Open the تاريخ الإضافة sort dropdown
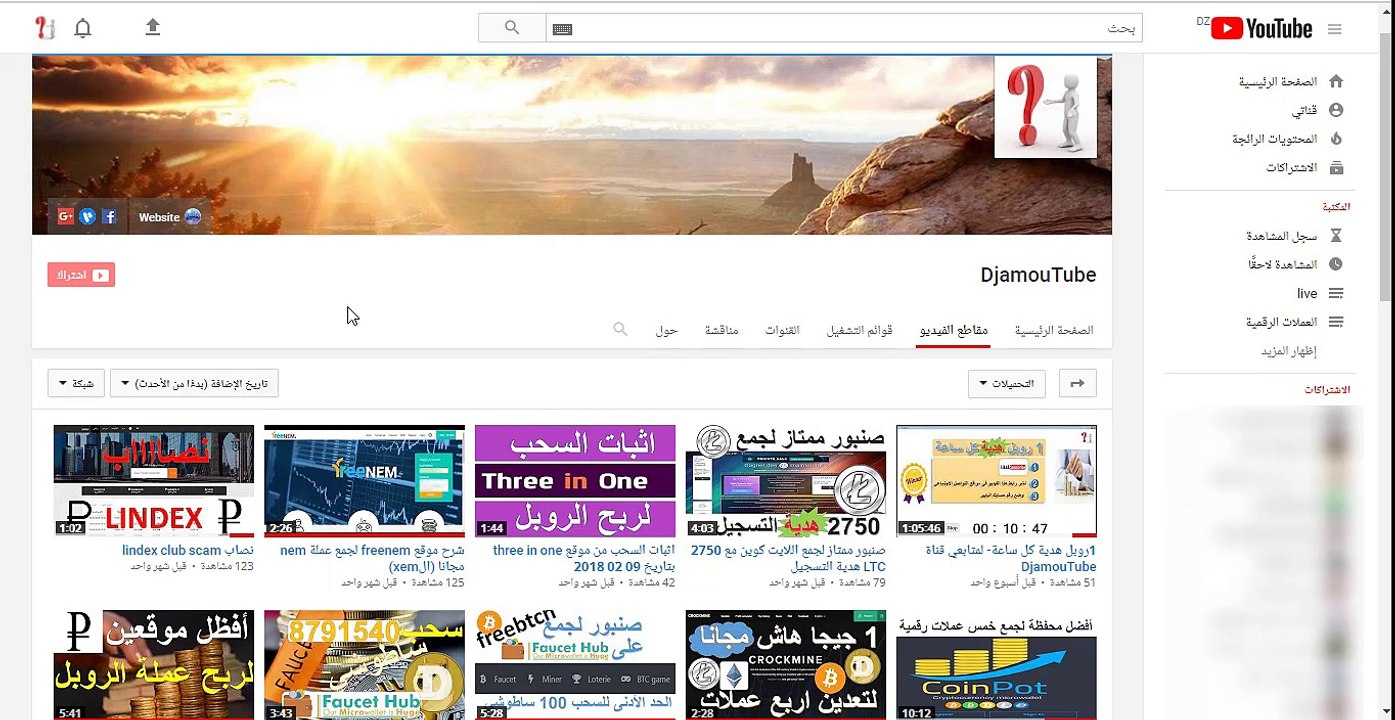This screenshot has height=720, width=1395. [194, 383]
